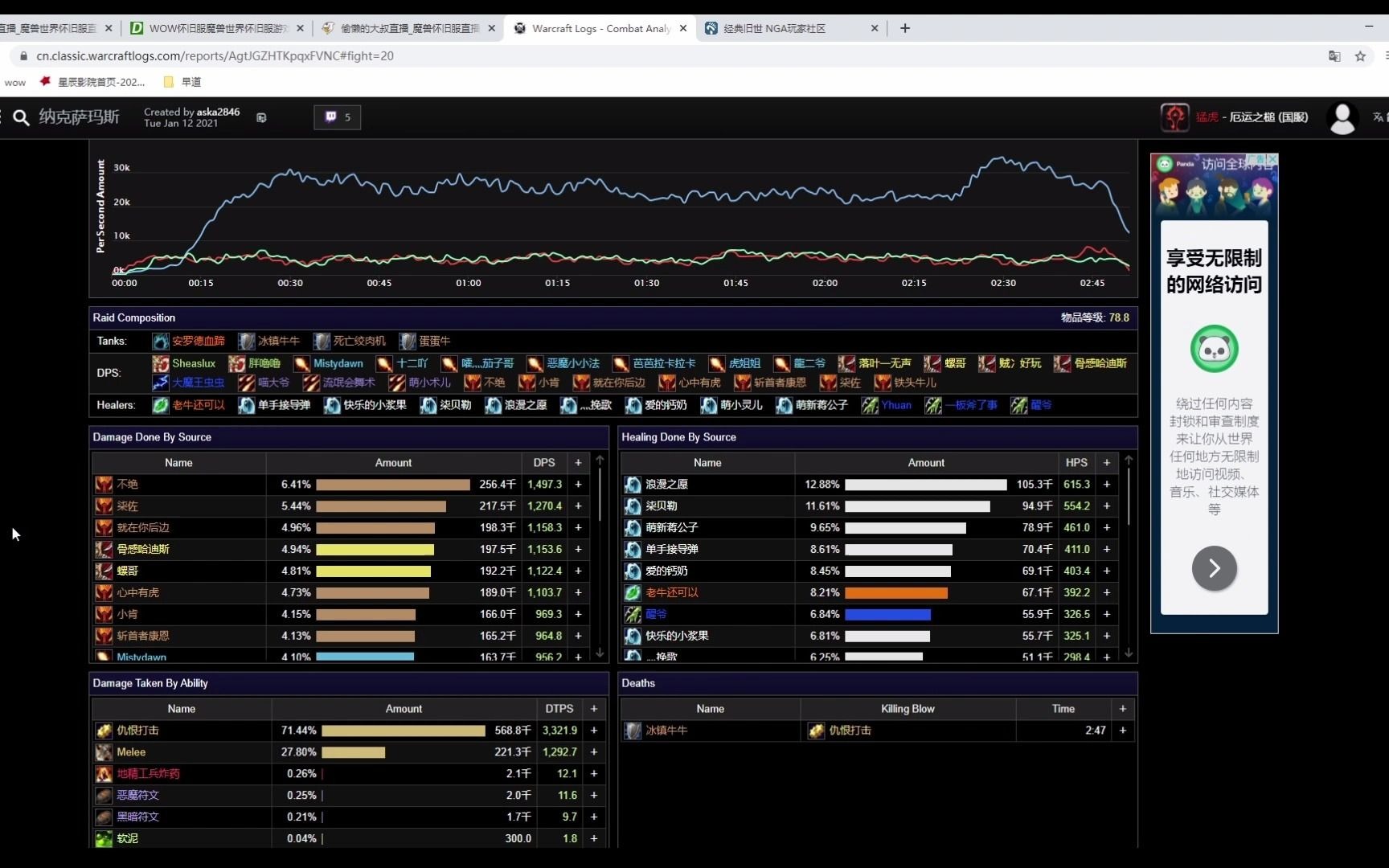Click the 物品等级: 78.8 item level text

pyautogui.click(x=1095, y=318)
